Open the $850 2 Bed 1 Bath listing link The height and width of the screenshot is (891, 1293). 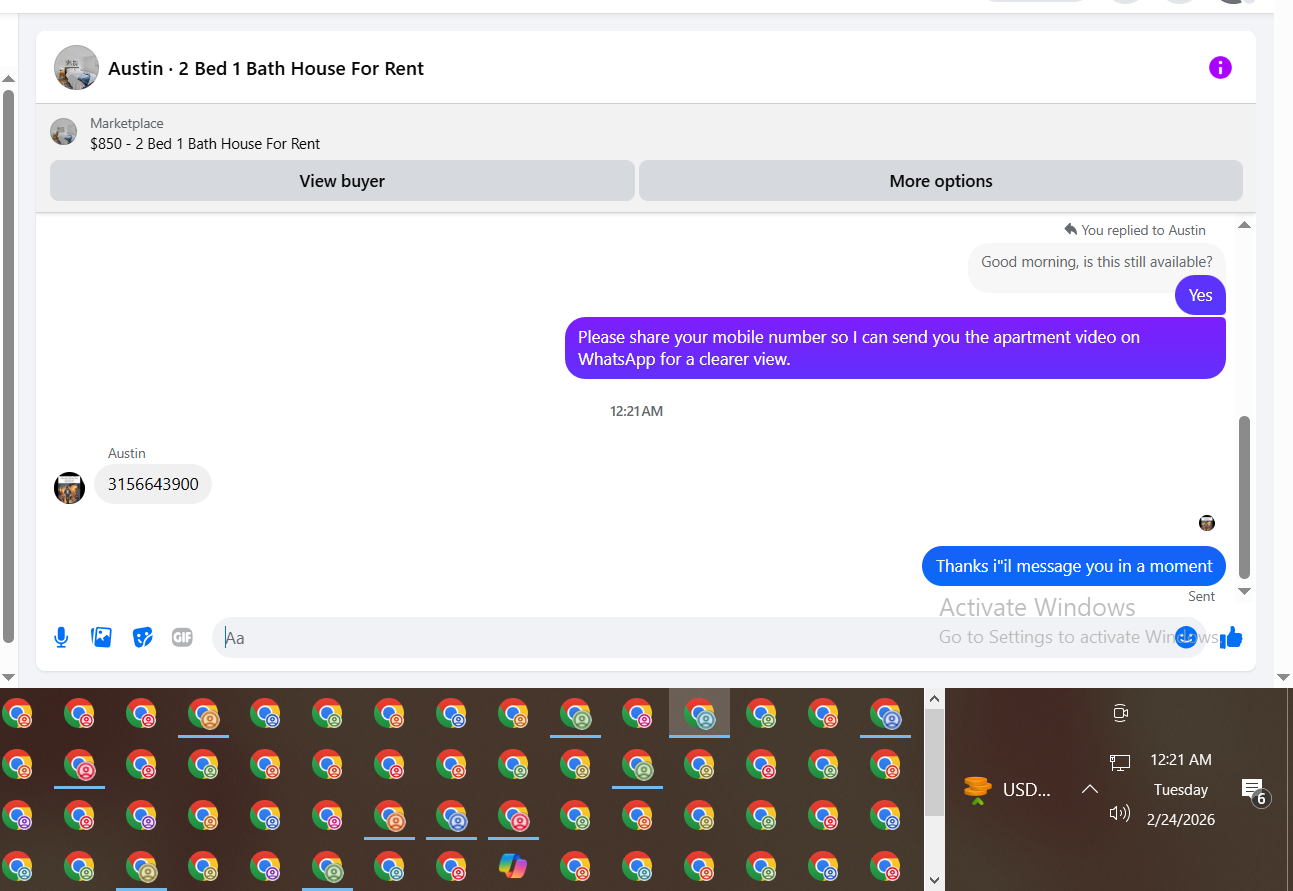(205, 143)
